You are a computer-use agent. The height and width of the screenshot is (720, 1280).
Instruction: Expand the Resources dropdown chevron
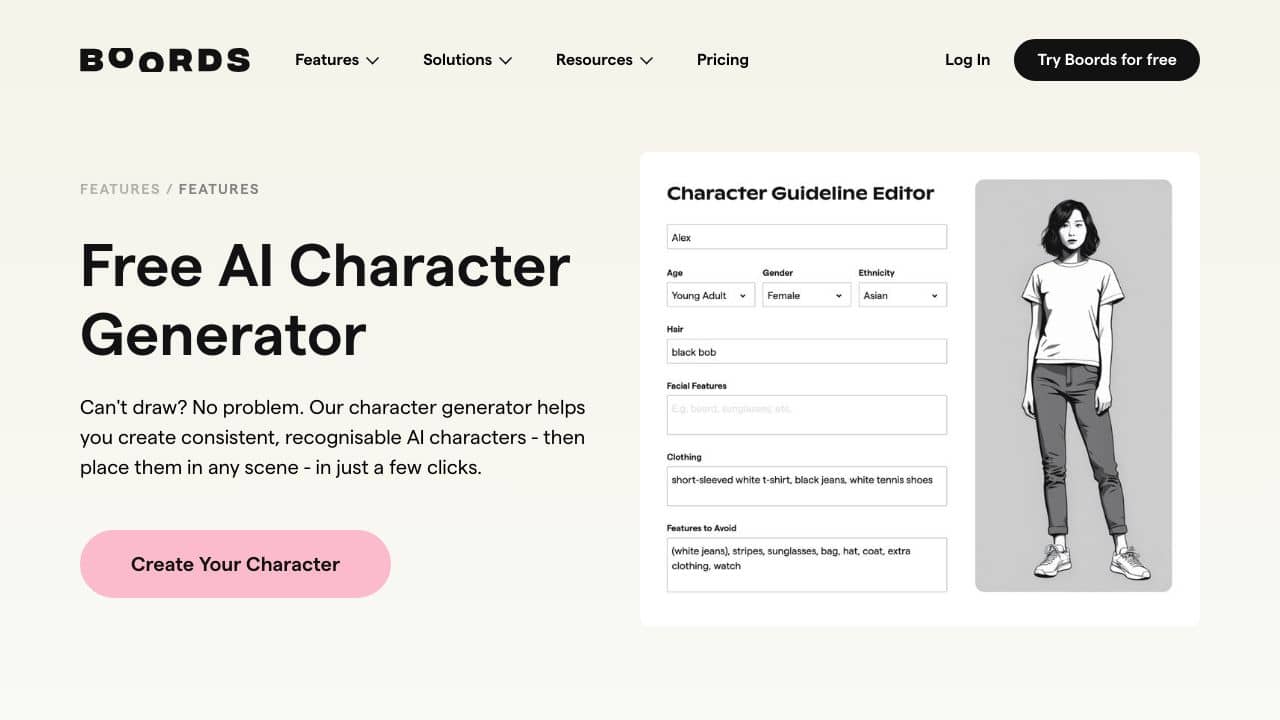click(x=647, y=61)
